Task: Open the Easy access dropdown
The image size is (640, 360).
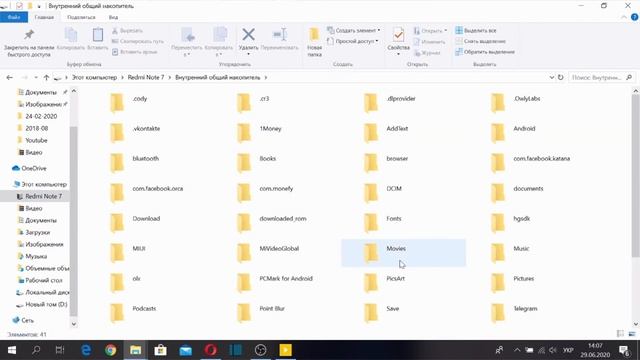Action: click(352, 41)
